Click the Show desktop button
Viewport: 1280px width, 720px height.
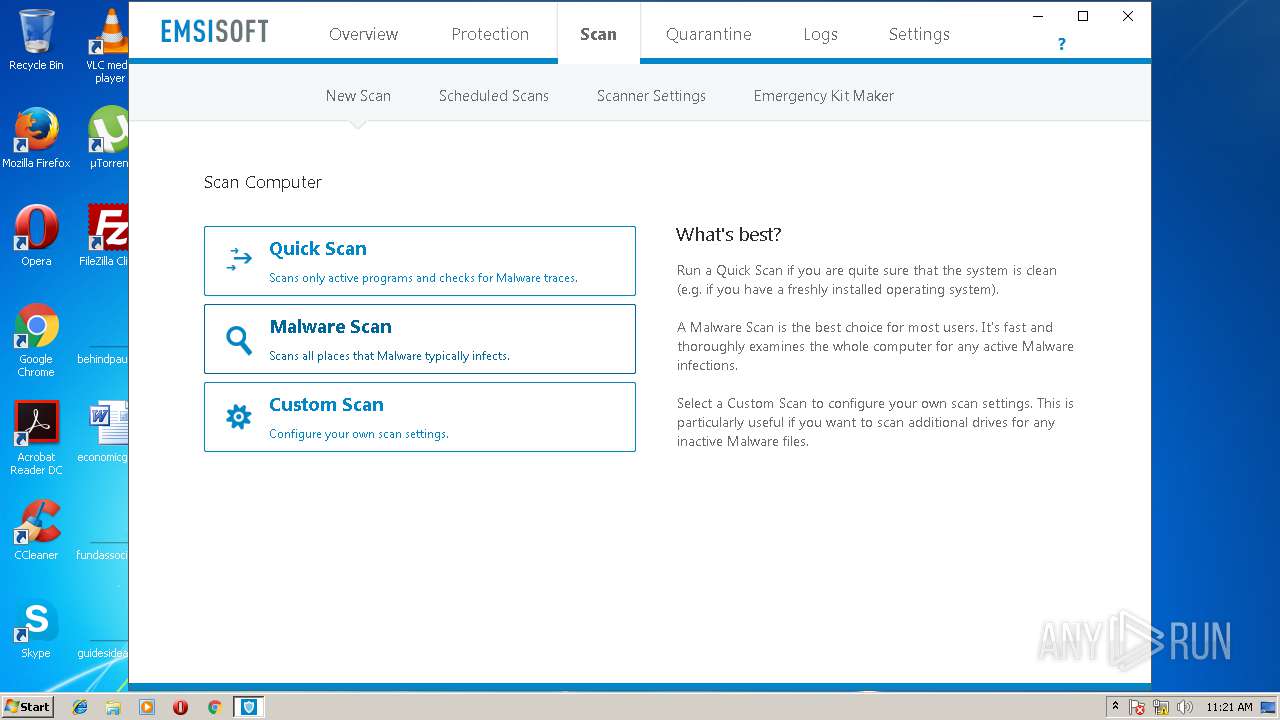(1269, 707)
